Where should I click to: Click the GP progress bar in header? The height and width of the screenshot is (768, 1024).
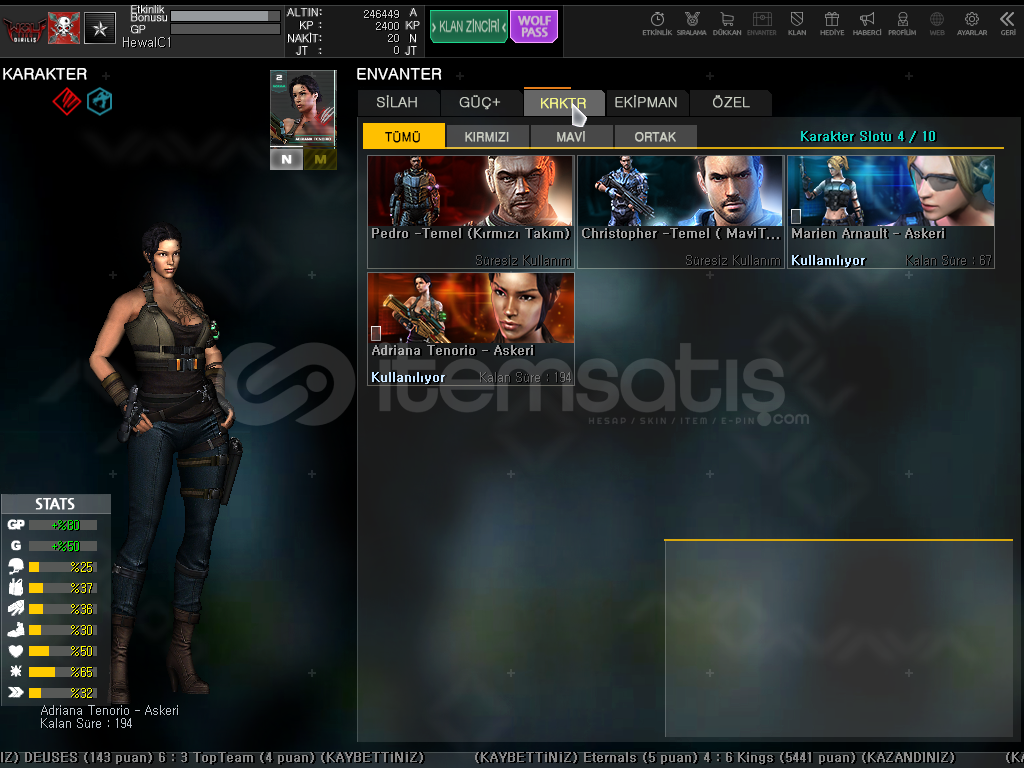pos(225,29)
